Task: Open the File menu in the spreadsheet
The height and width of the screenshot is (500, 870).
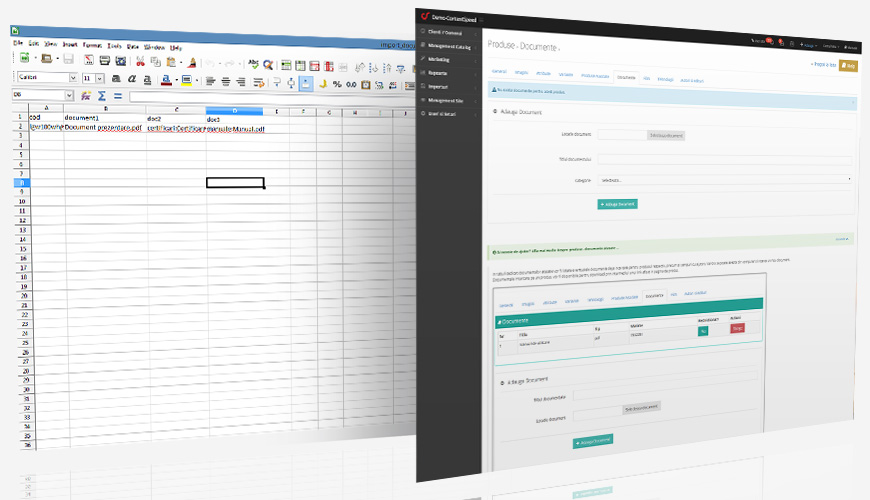Action: tap(18, 43)
